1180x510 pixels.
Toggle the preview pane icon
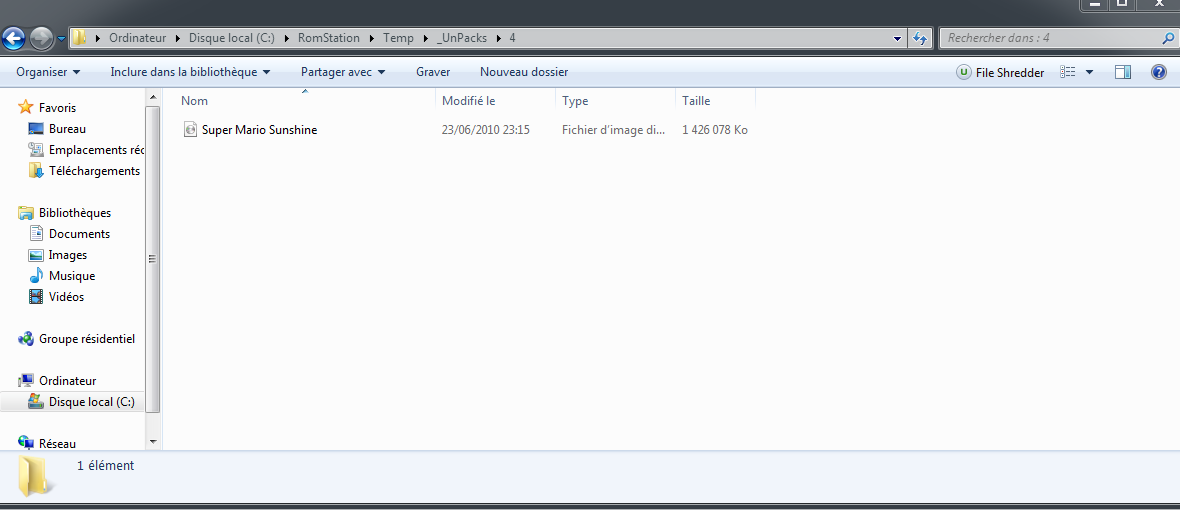pyautogui.click(x=1123, y=72)
